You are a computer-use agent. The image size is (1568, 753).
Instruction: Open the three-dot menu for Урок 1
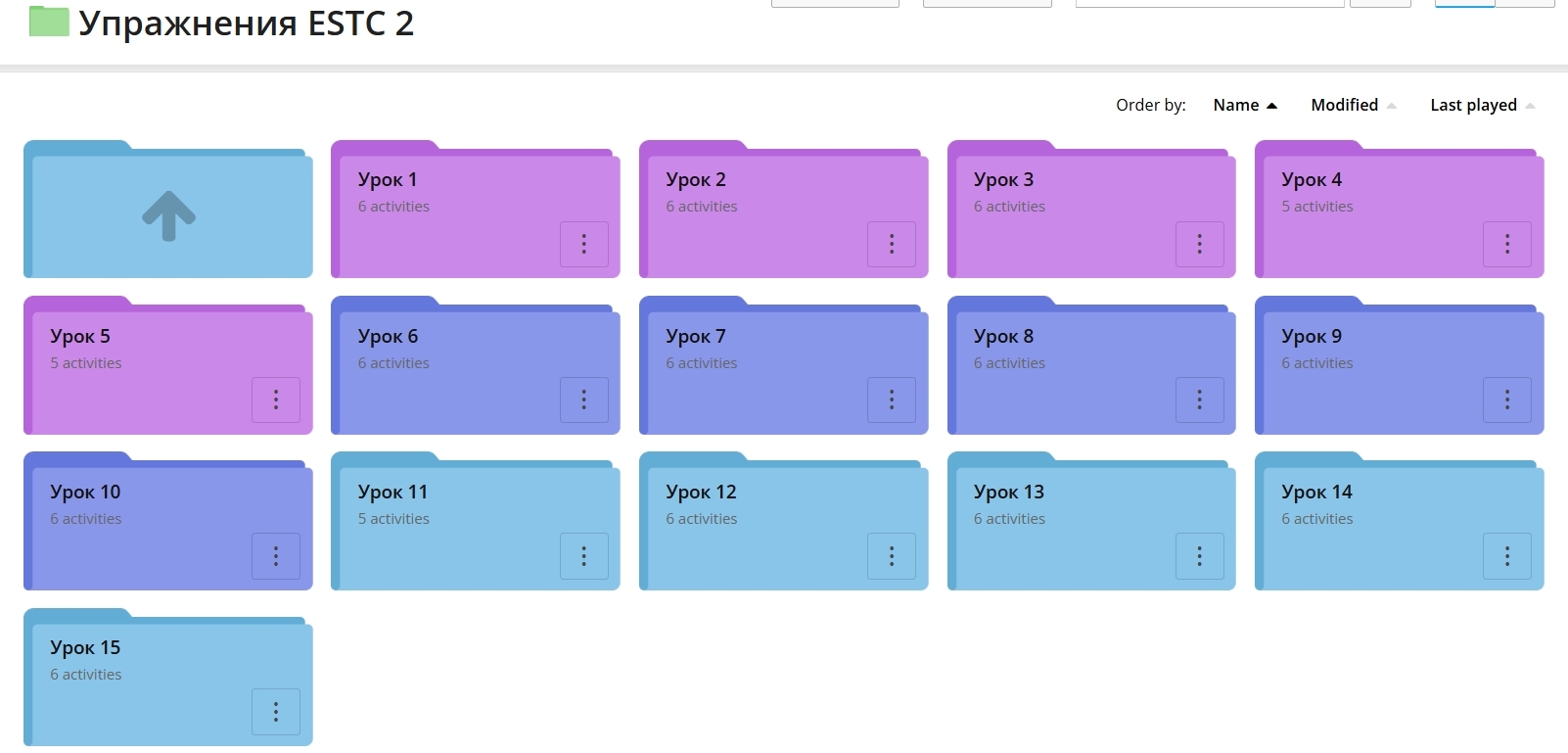tap(584, 244)
